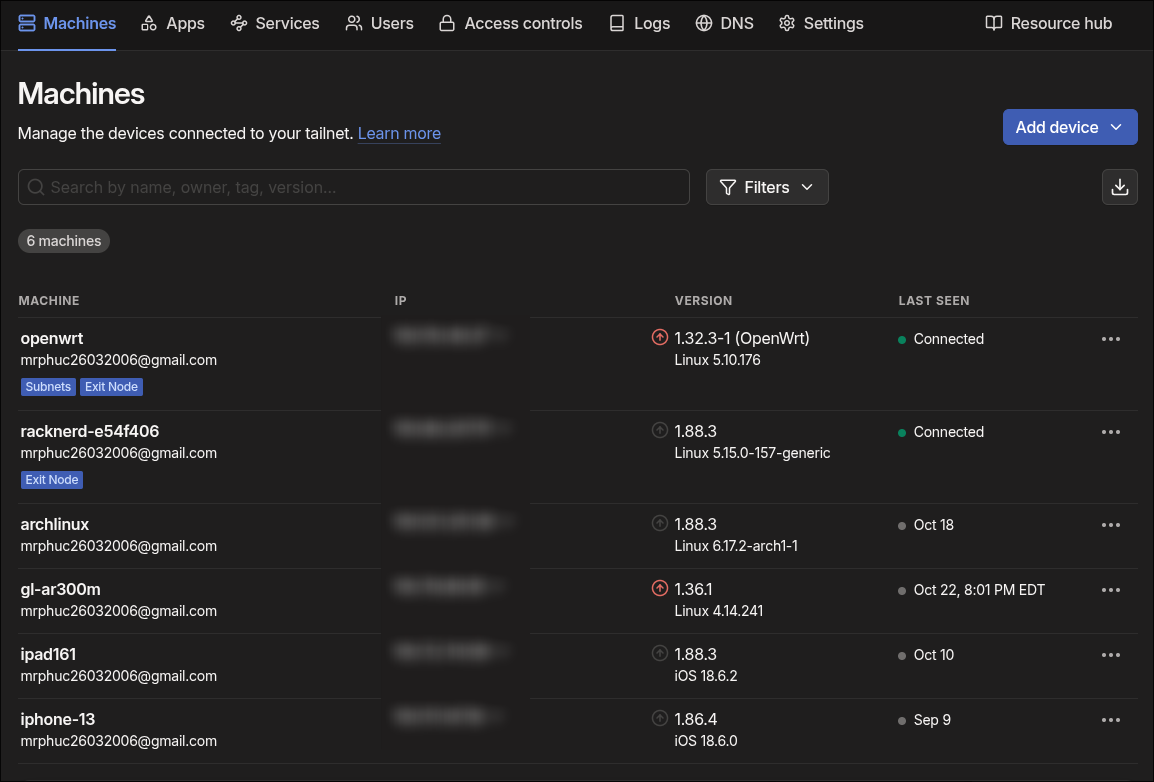
Task: Open the more options menu for gl-ar300m
Action: tap(1111, 590)
